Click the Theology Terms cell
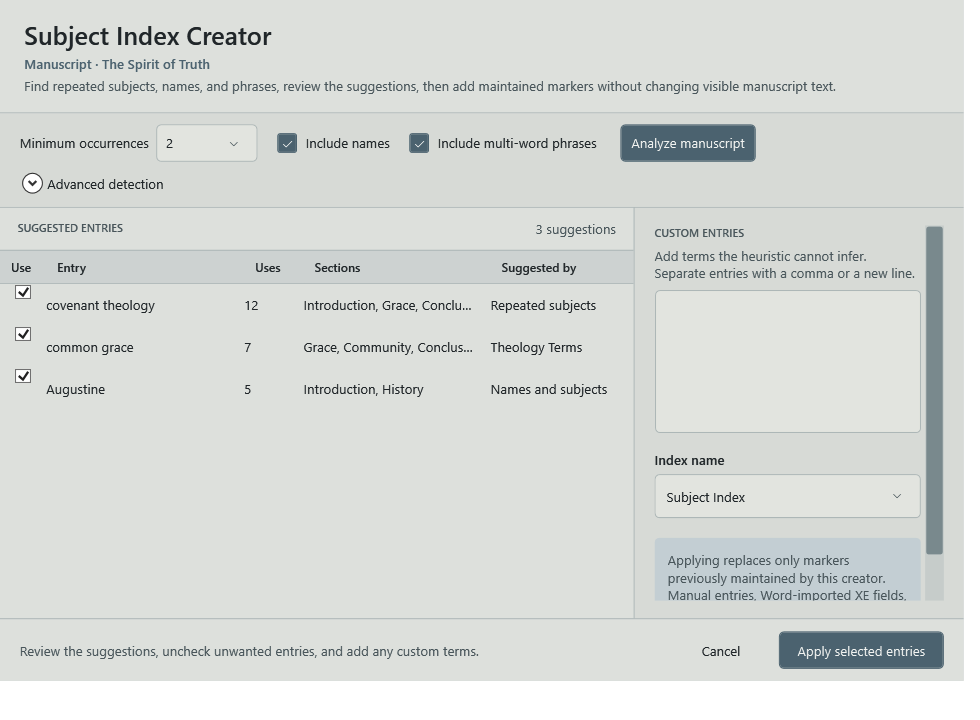The height and width of the screenshot is (720, 980). tap(536, 348)
